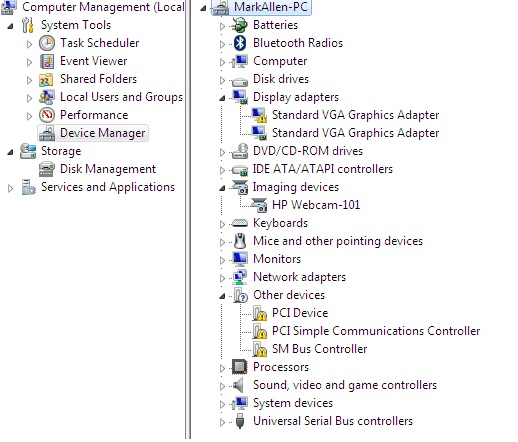Click the Bluetooth Radios icon
This screenshot has width=518, height=442.
(240, 43)
